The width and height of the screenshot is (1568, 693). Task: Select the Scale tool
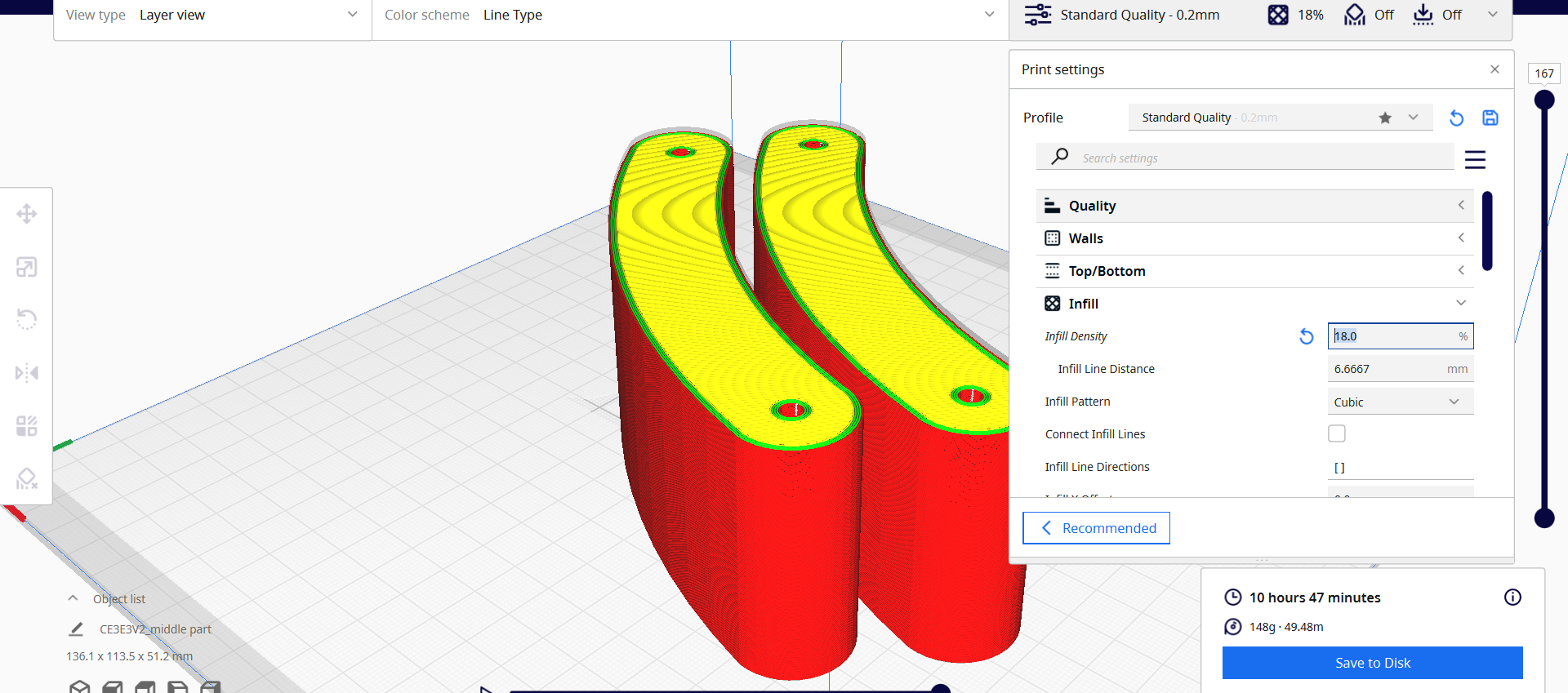point(26,267)
